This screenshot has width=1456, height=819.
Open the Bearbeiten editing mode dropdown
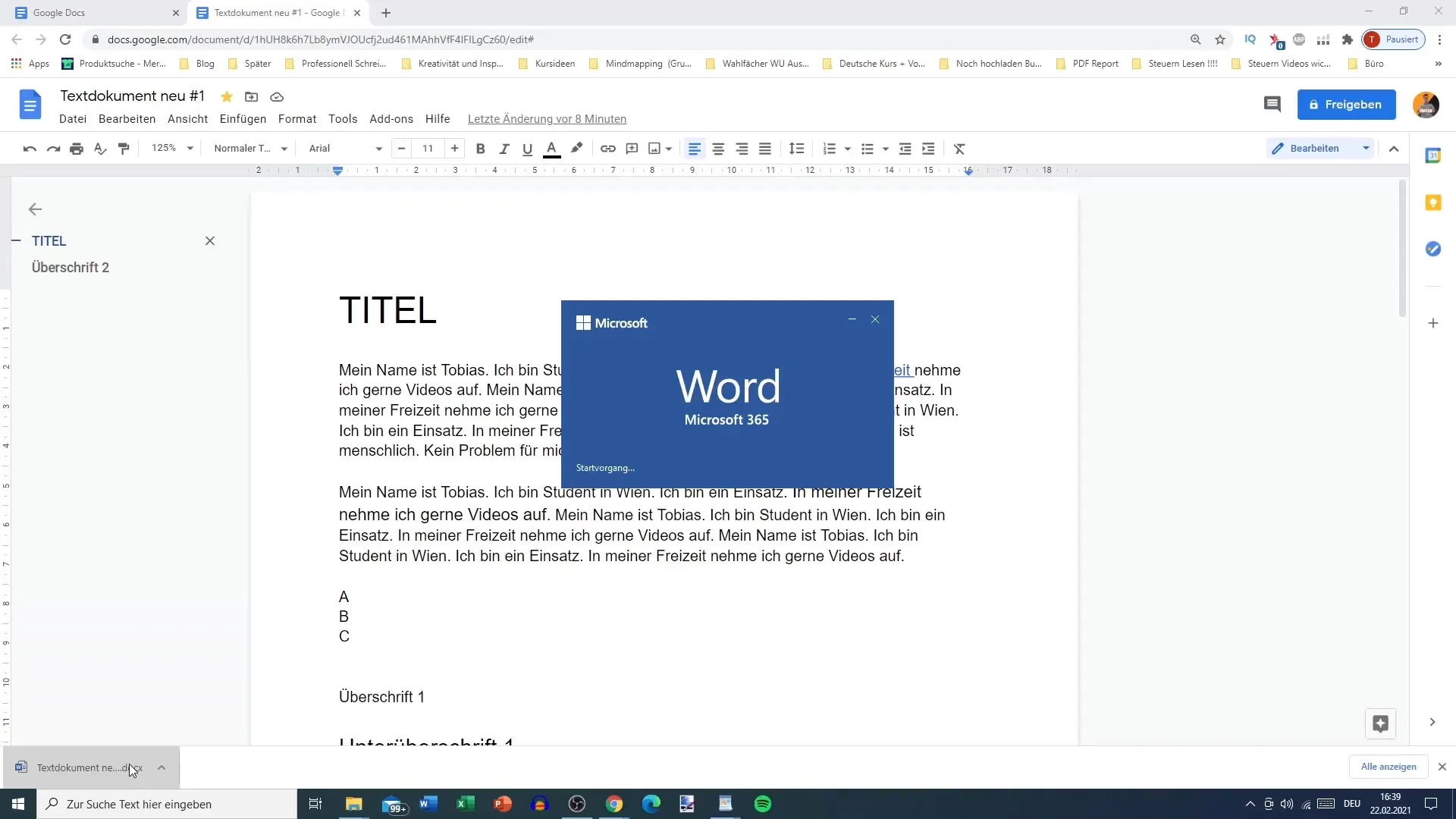coord(1321,149)
